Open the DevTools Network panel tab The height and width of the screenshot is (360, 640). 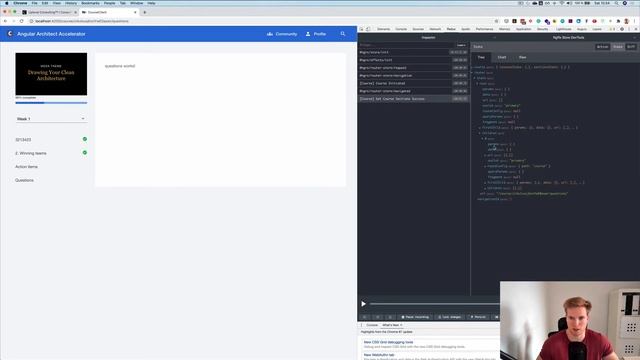pyautogui.click(x=435, y=29)
